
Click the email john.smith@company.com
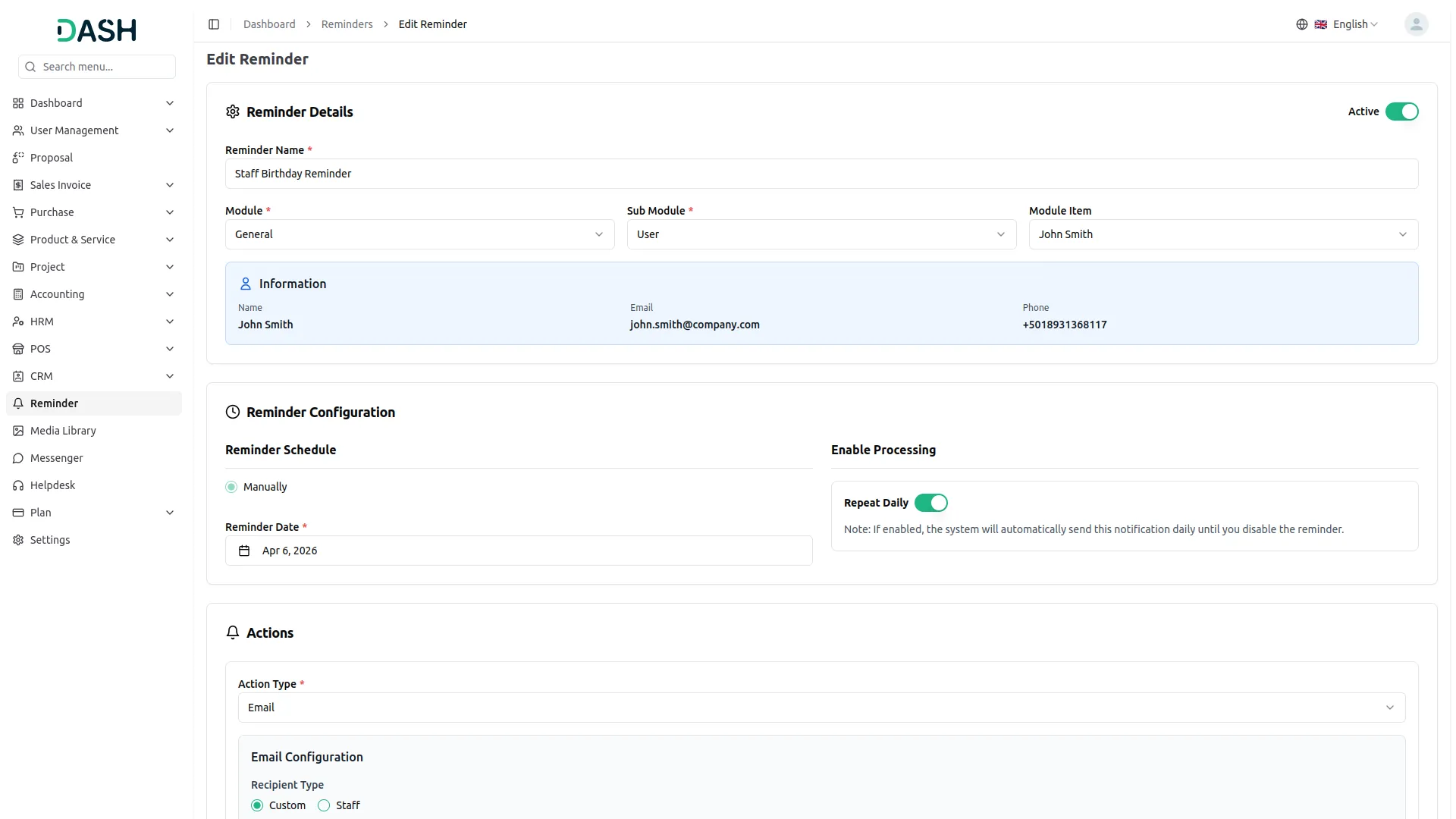695,325
